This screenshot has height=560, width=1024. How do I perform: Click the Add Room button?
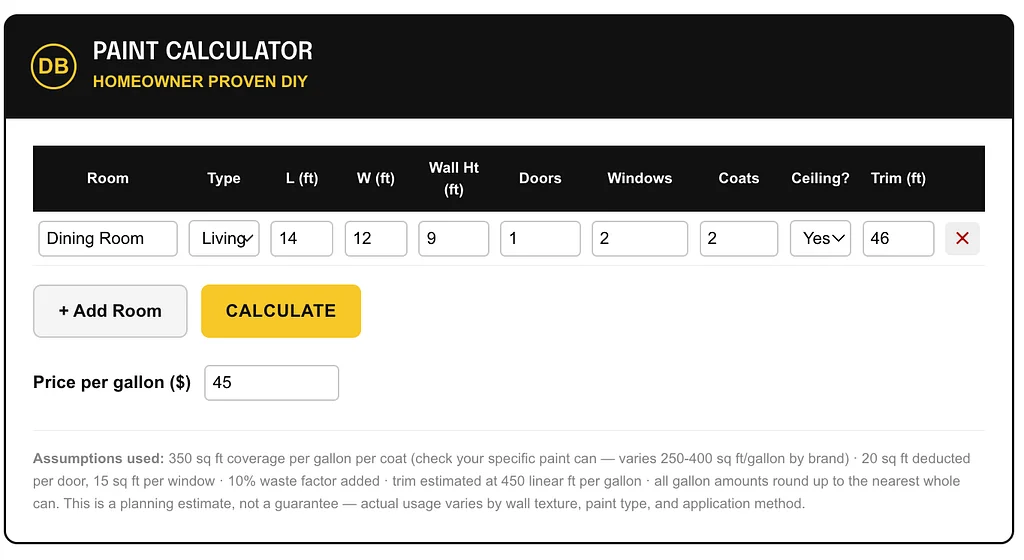point(110,311)
